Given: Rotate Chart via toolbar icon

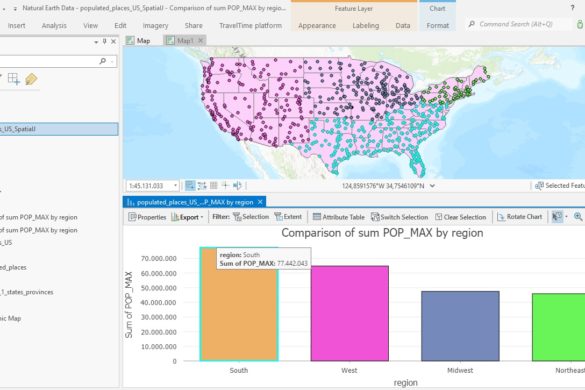Looking at the screenshot, I should click(519, 217).
